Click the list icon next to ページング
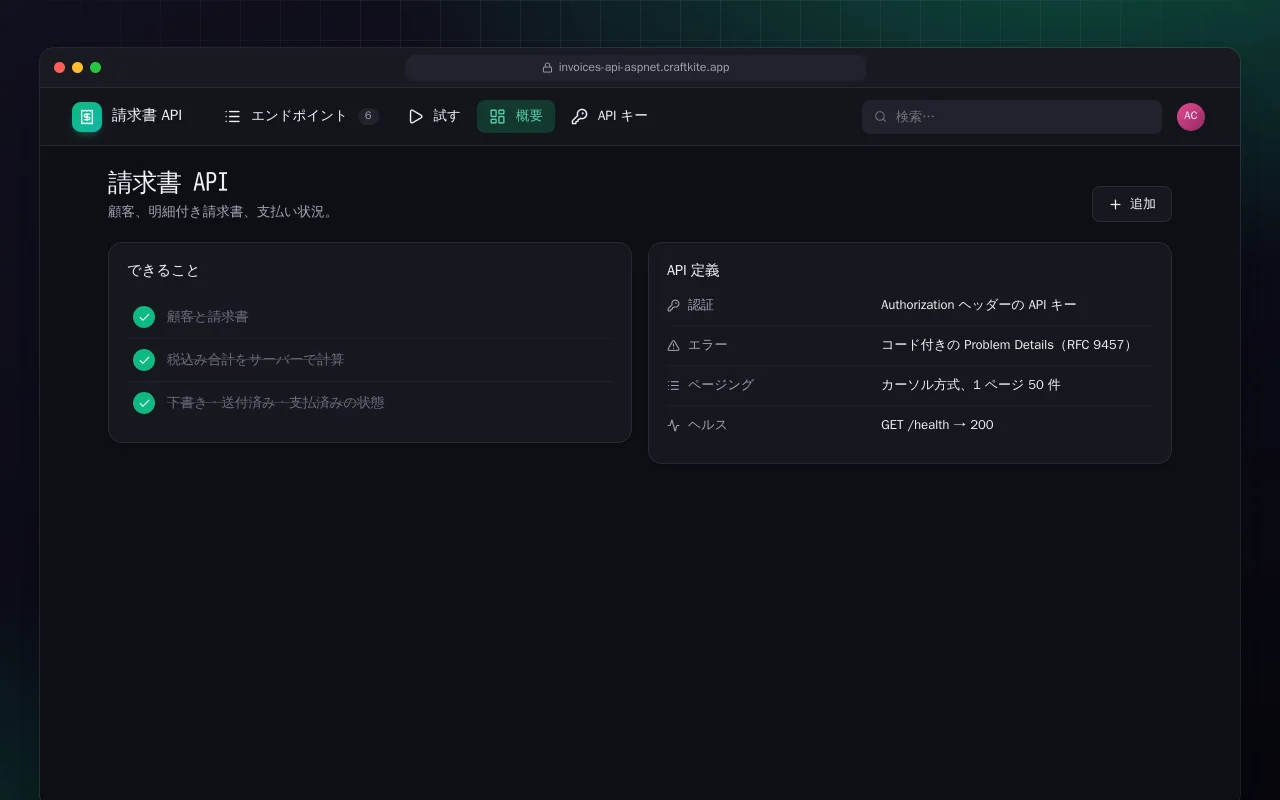Image resolution: width=1280 pixels, height=800 pixels. (673, 385)
